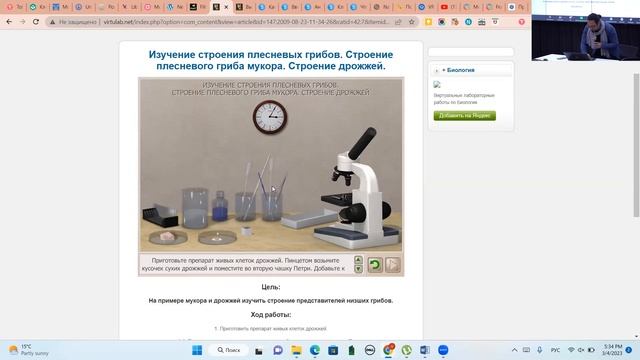
Task: Open the weather widget showing 15°C
Action: tap(29, 350)
